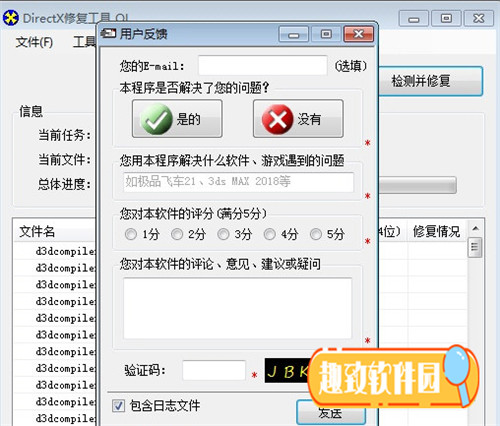Click the red cross 没有 button

(298, 119)
